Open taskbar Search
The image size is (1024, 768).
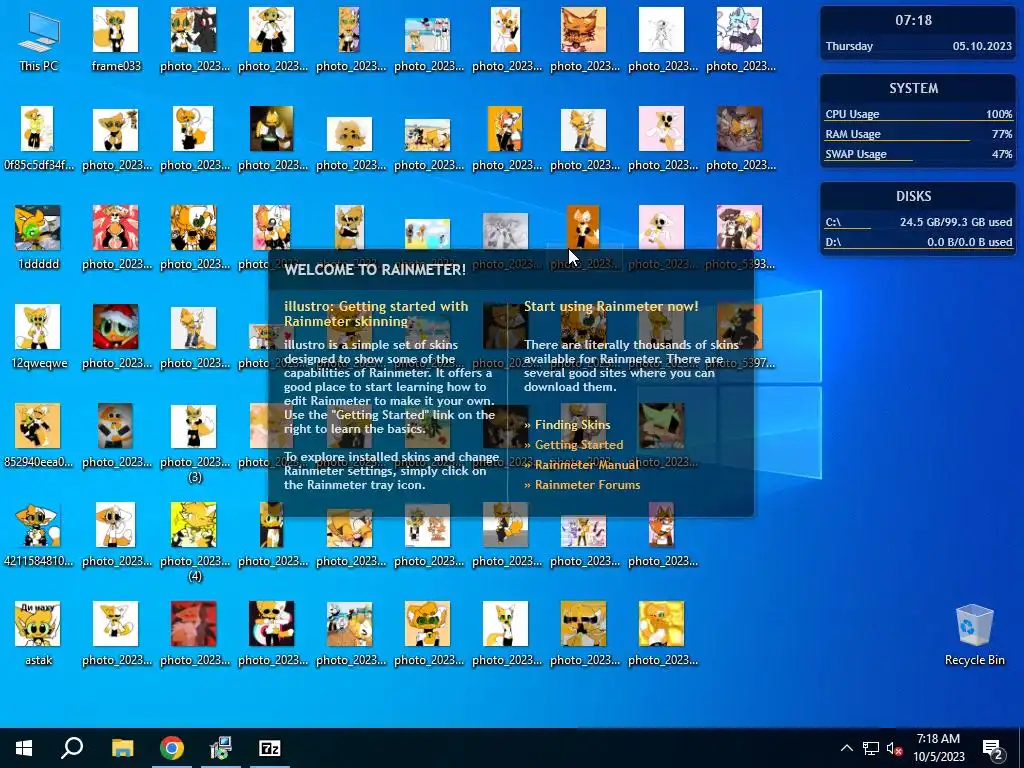[72, 748]
